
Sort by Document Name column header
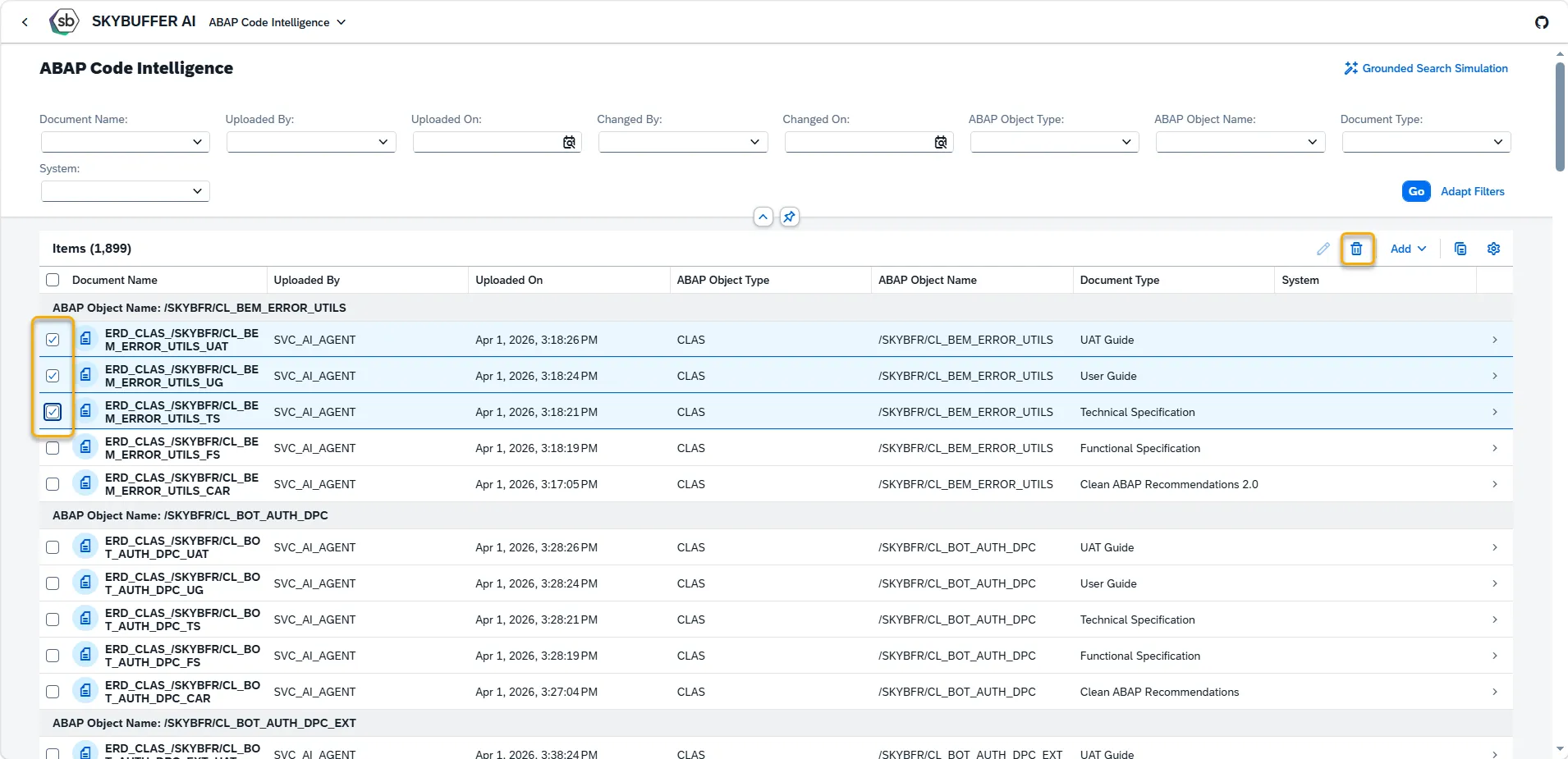114,280
